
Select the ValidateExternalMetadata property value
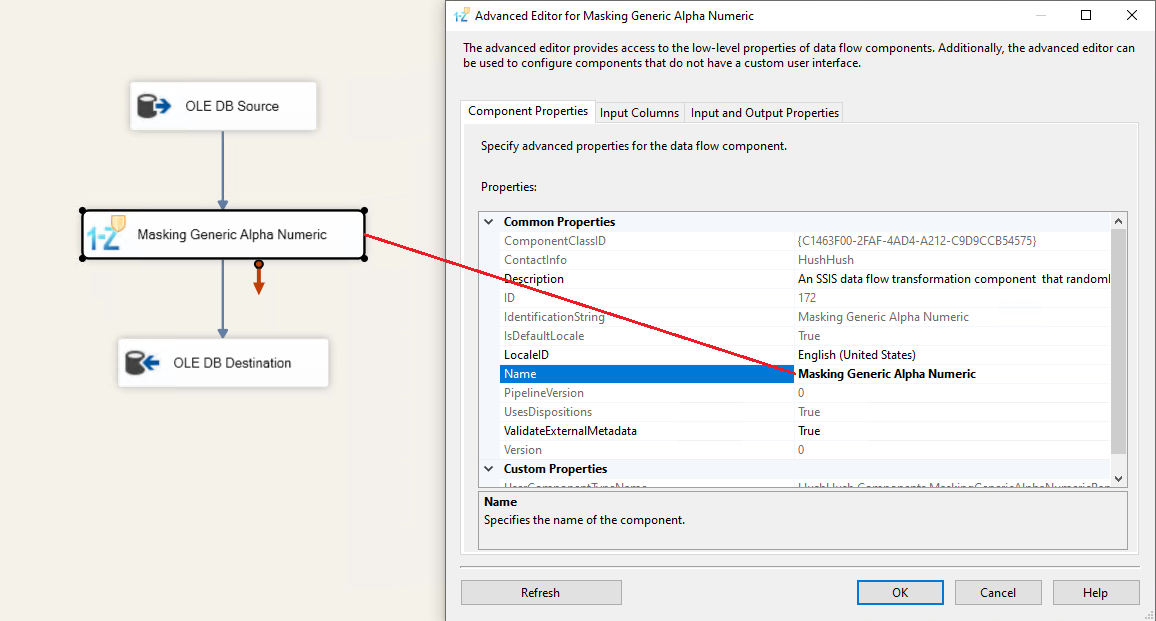pyautogui.click(x=950, y=431)
